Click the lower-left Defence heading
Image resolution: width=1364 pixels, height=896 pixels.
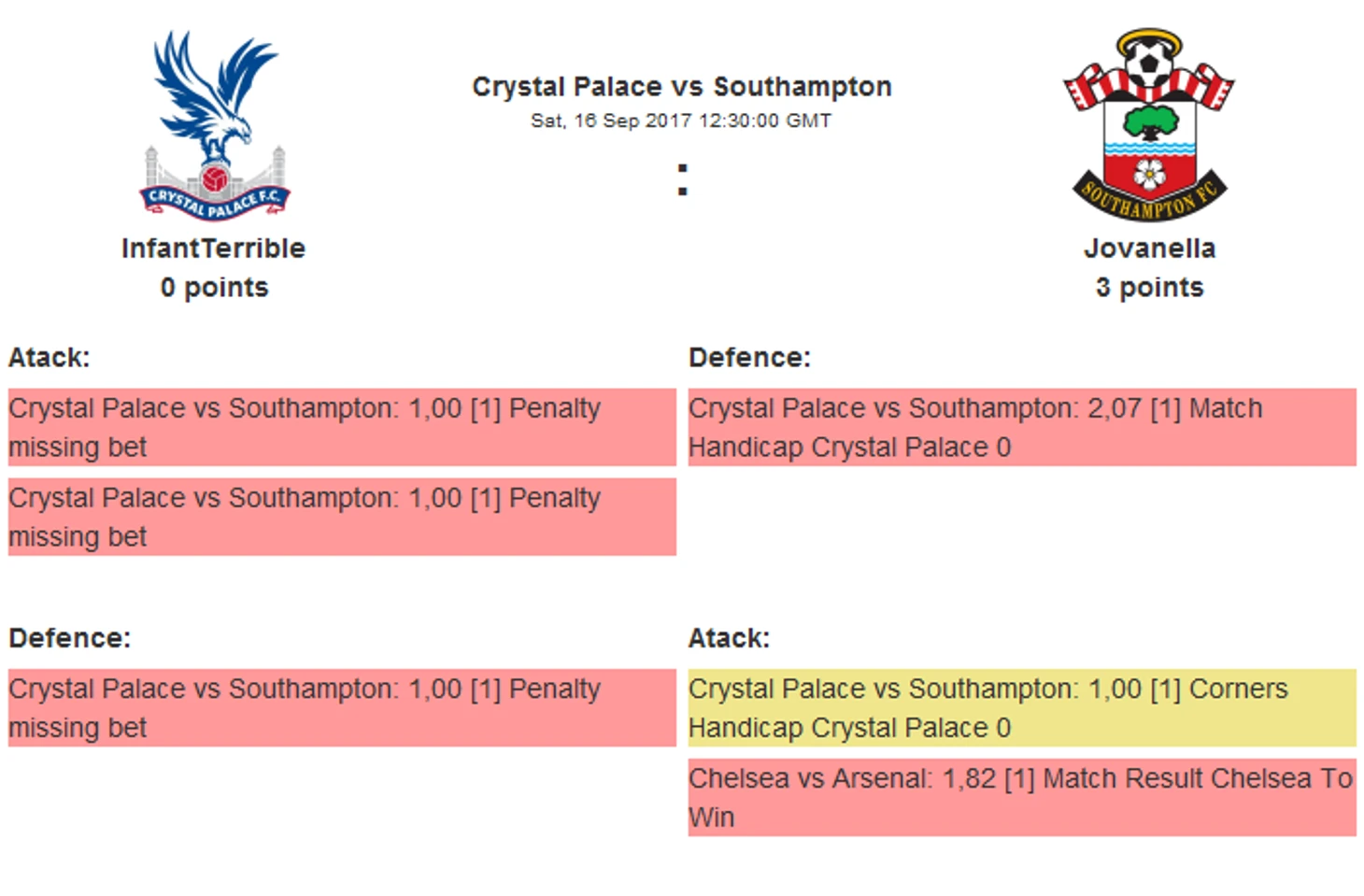tap(70, 638)
